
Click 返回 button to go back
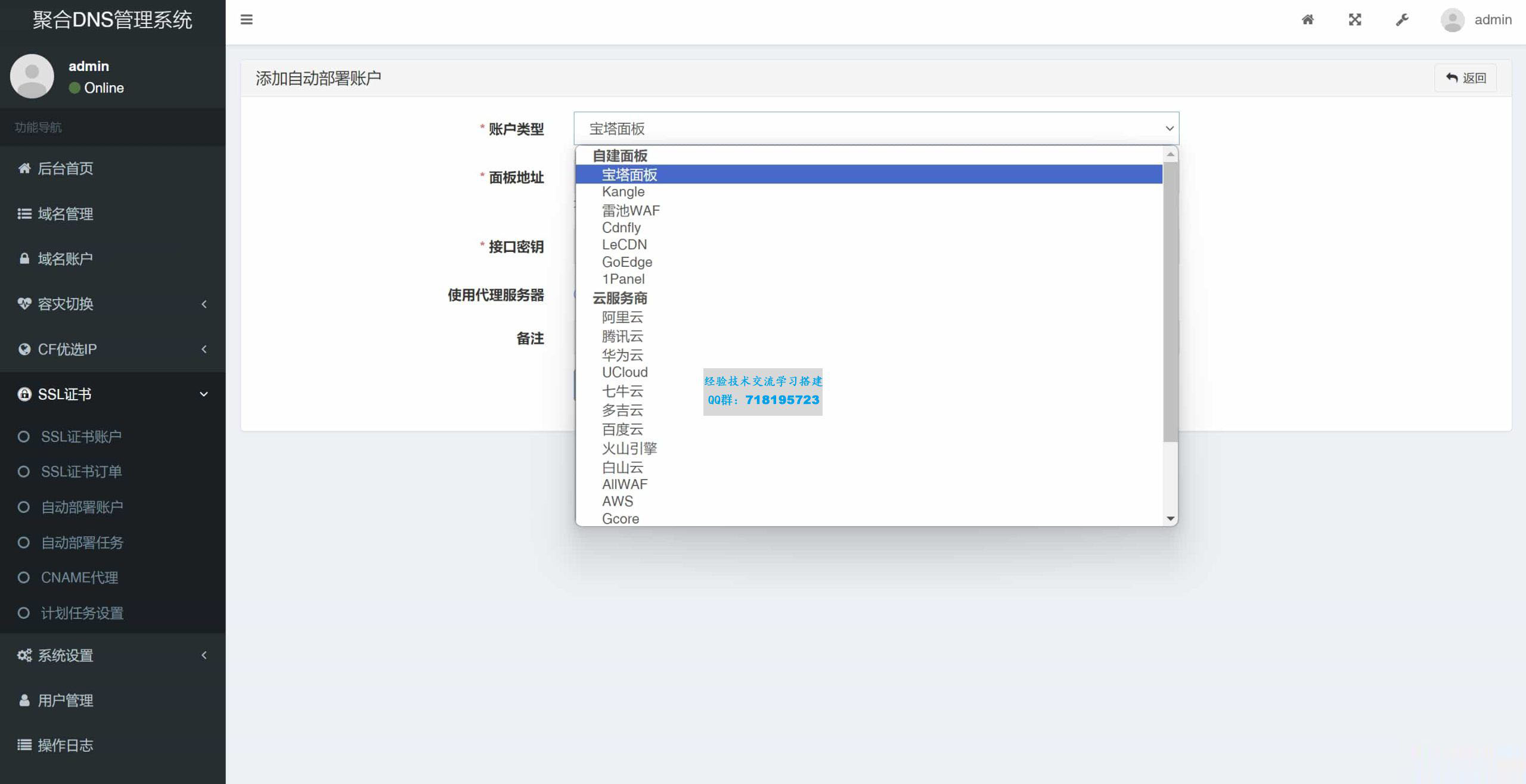coord(1467,78)
